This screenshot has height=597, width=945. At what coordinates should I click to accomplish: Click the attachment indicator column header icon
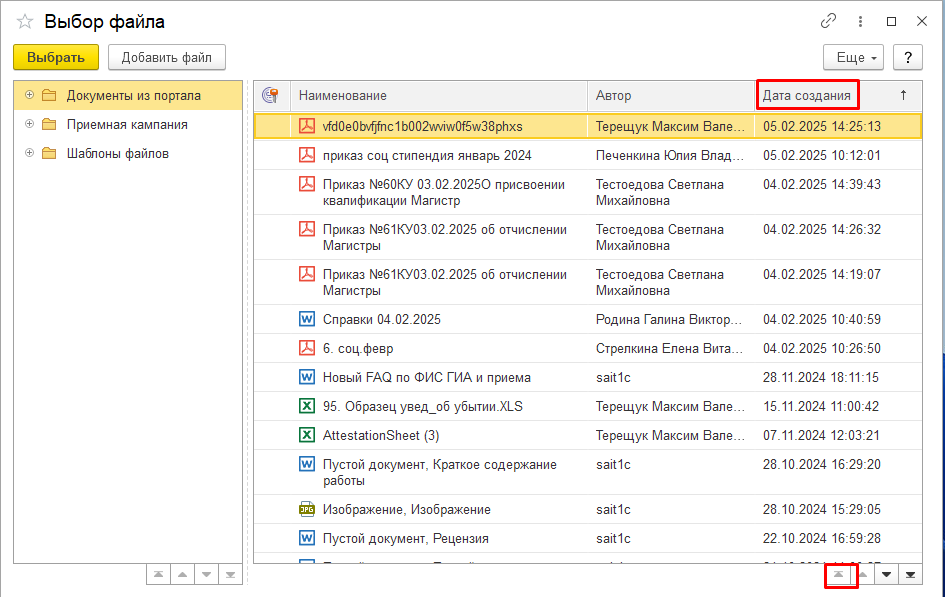(x=270, y=95)
